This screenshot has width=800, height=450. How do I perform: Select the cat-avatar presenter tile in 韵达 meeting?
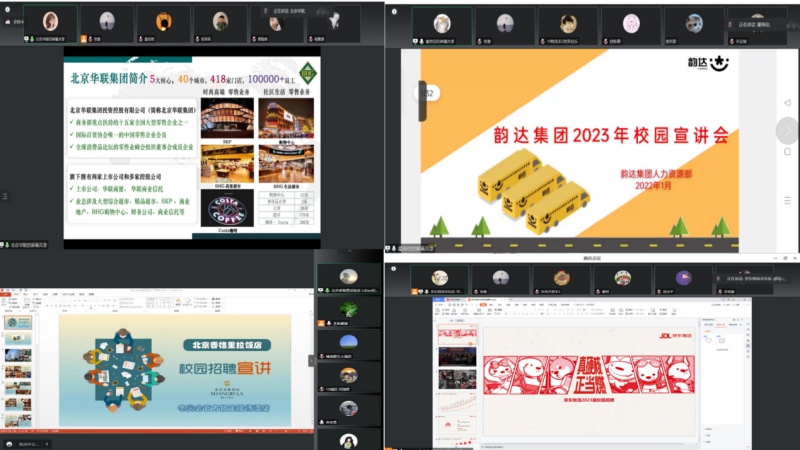coord(441,26)
